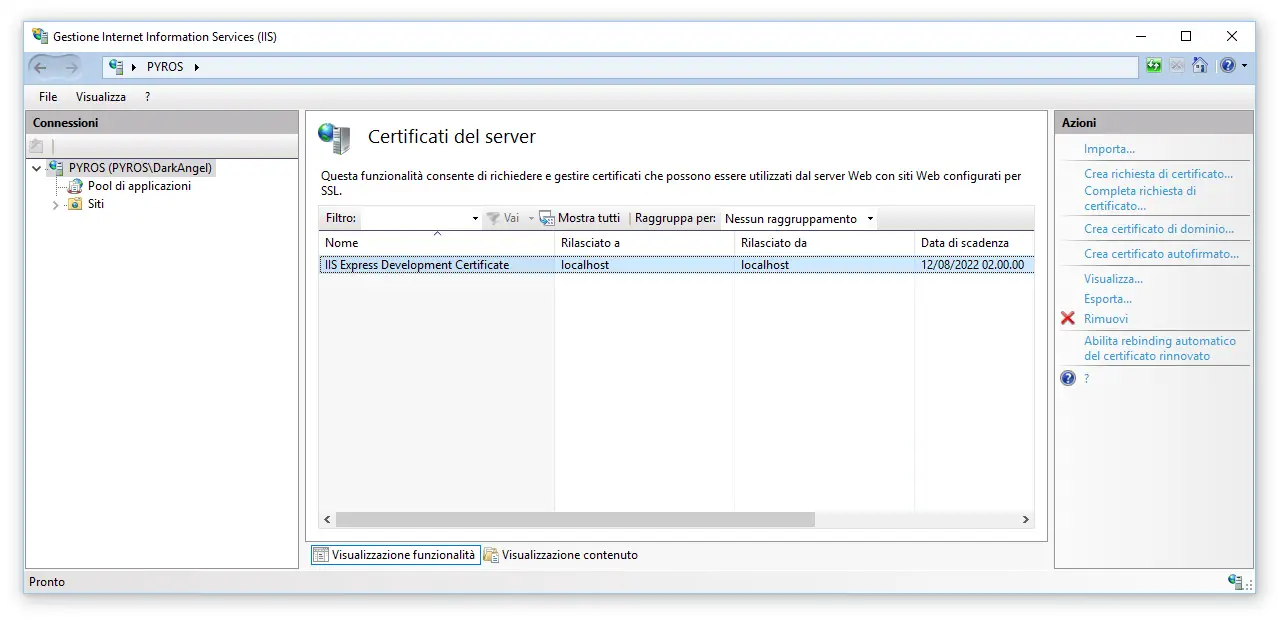The width and height of the screenshot is (1278, 627).
Task: Click the arrow before PYROS in address bar
Action: click(x=134, y=67)
